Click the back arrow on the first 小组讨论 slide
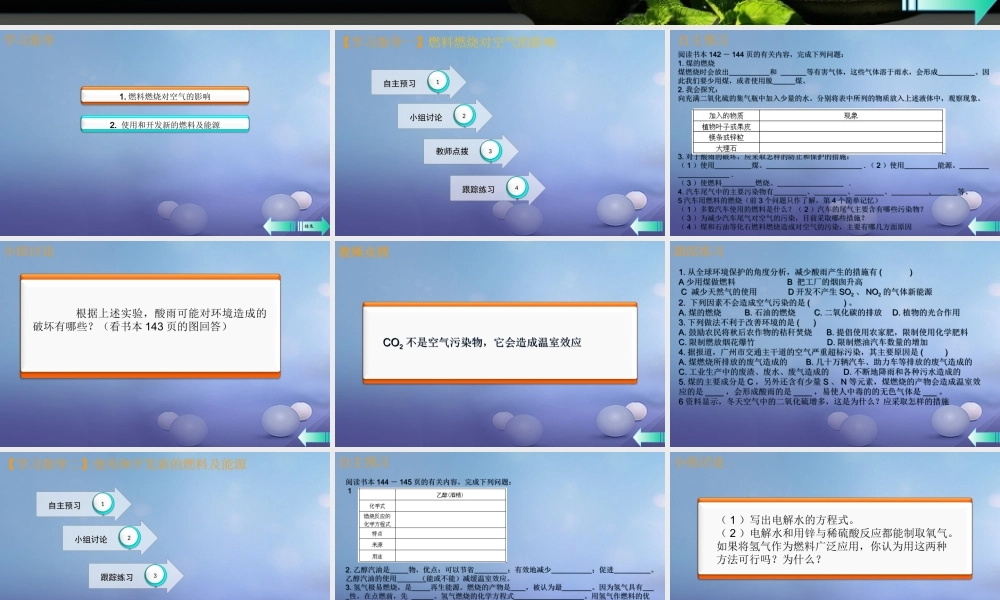Viewport: 1000px width, 600px height. click(x=314, y=437)
